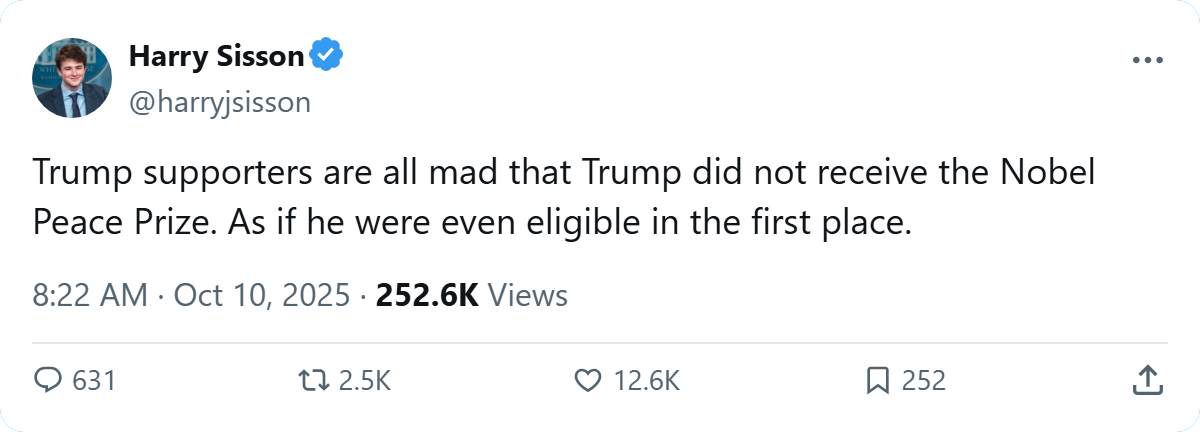The width and height of the screenshot is (1200, 432).
Task: Open the @harryjsisson handle link
Action: [220, 102]
